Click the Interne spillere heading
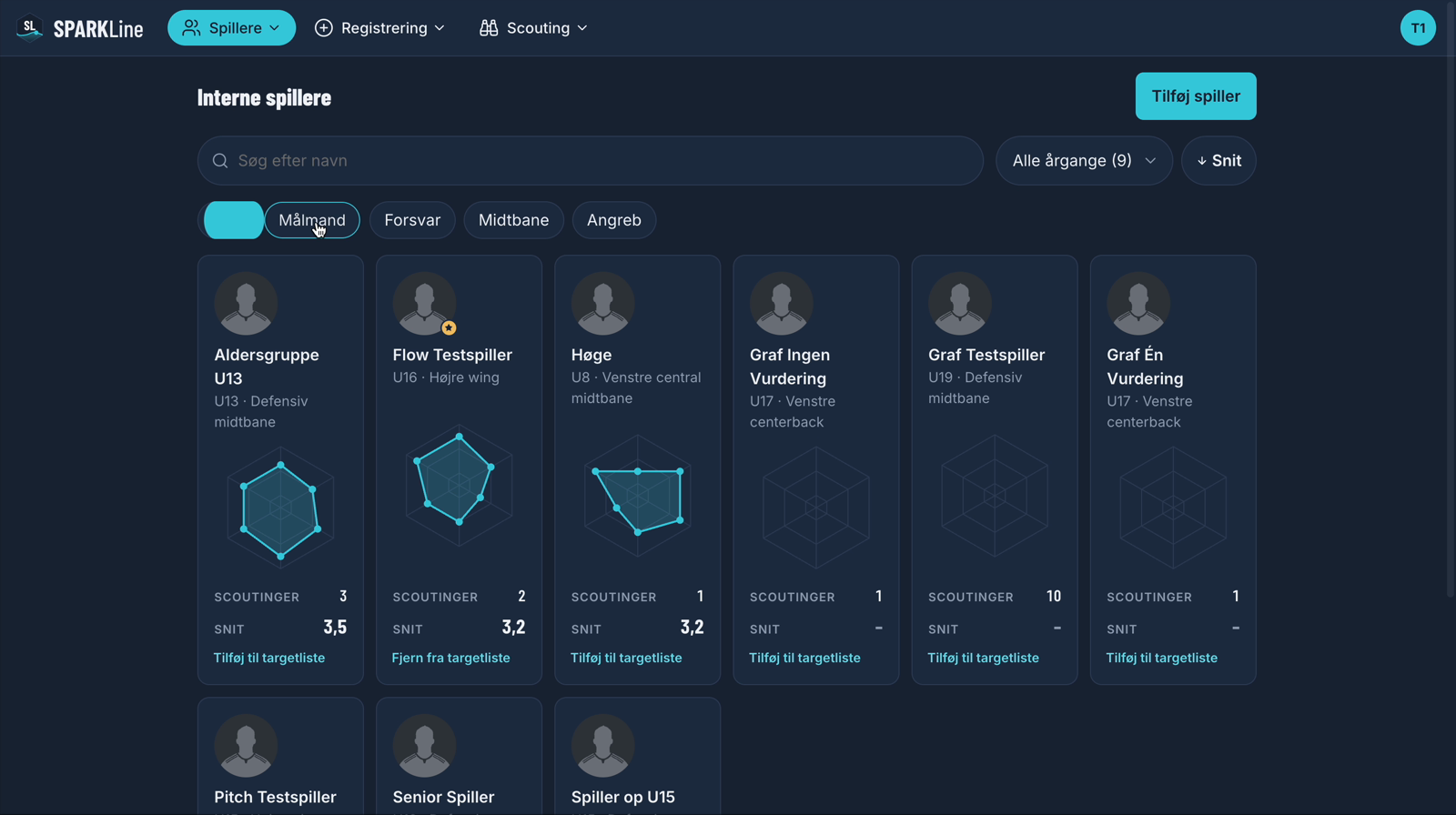The image size is (1456, 815). click(x=264, y=97)
